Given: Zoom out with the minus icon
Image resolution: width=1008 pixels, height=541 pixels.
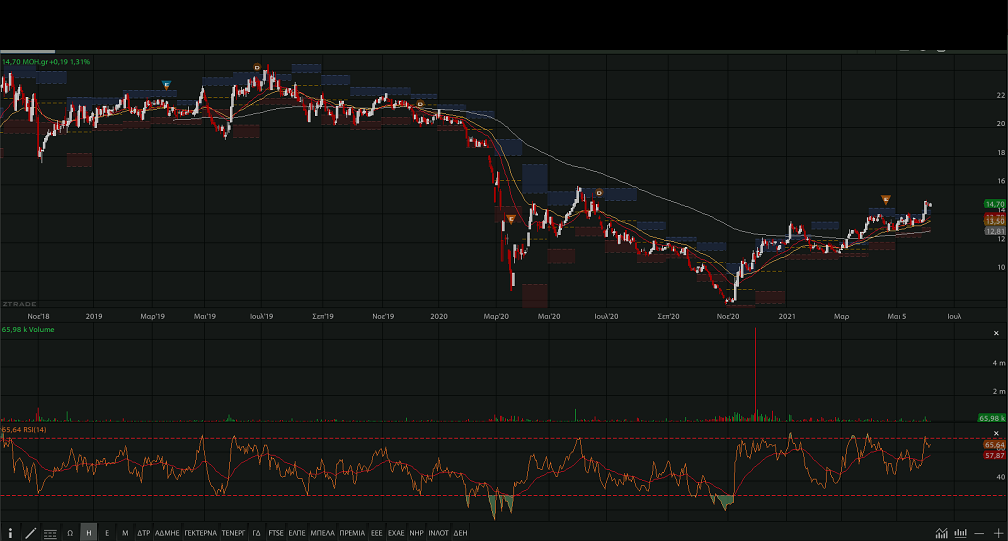Looking at the screenshot, I should click(x=980, y=533).
